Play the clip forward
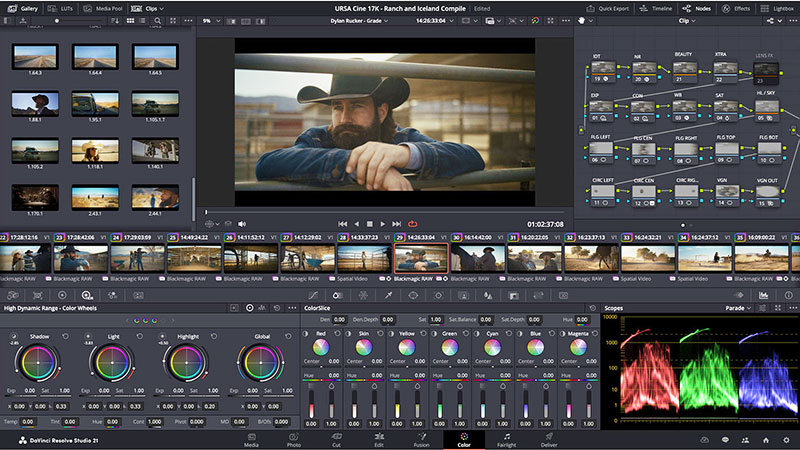This screenshot has width=800, height=450. coord(383,224)
